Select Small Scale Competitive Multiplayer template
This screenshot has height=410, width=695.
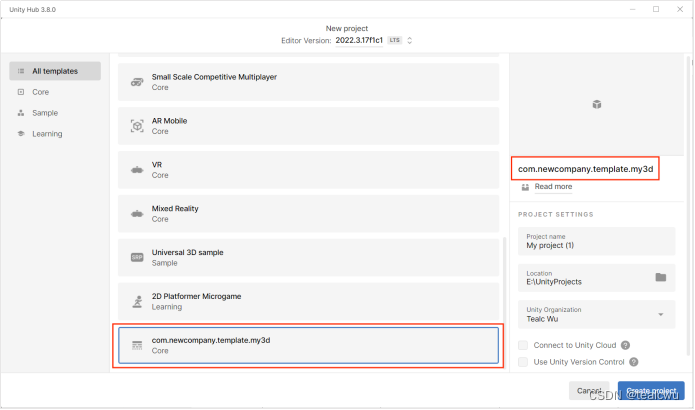coord(308,82)
